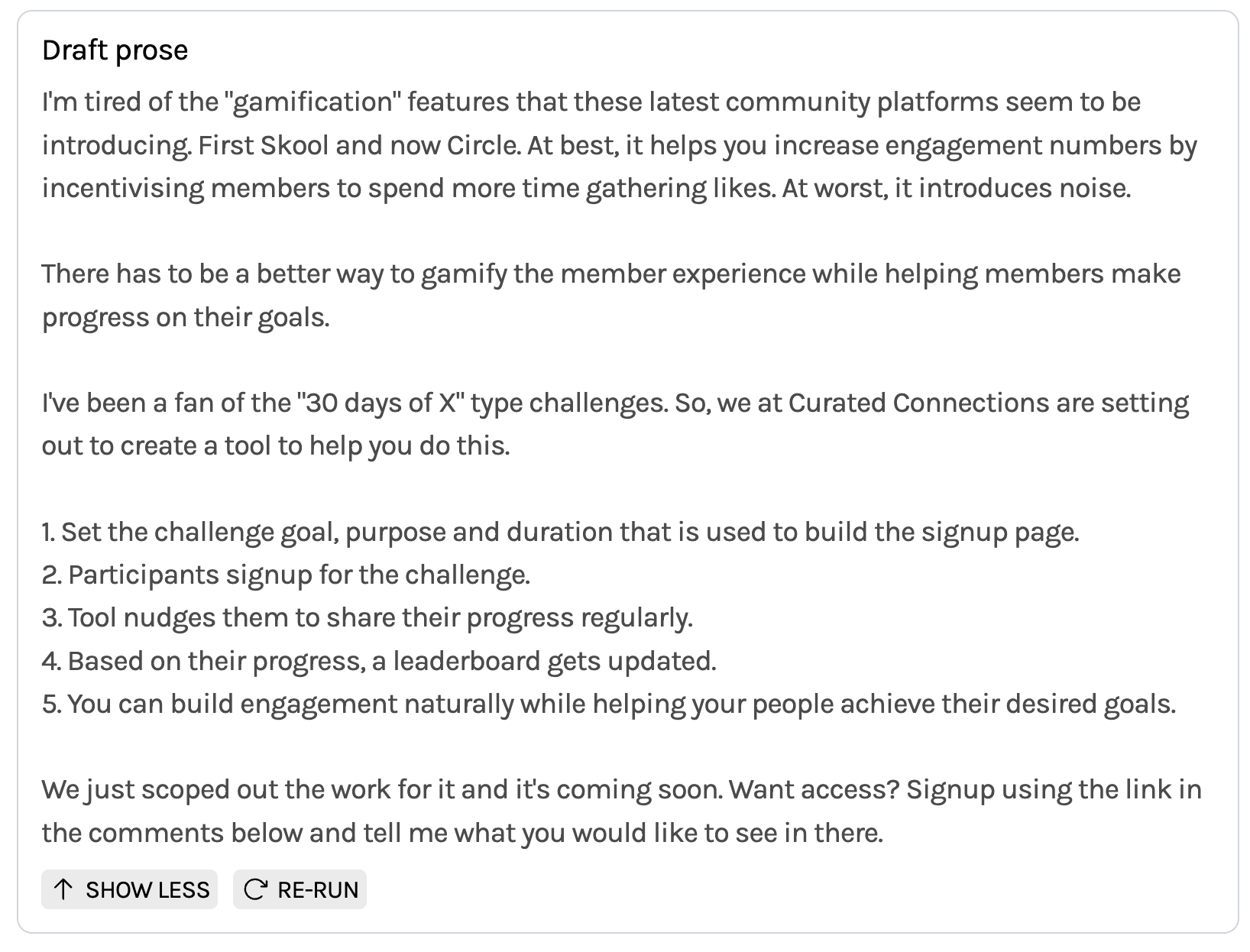Viewport: 1250px width, 952px height.
Task: Click the "Curated Connections" company name
Action: pos(918,403)
